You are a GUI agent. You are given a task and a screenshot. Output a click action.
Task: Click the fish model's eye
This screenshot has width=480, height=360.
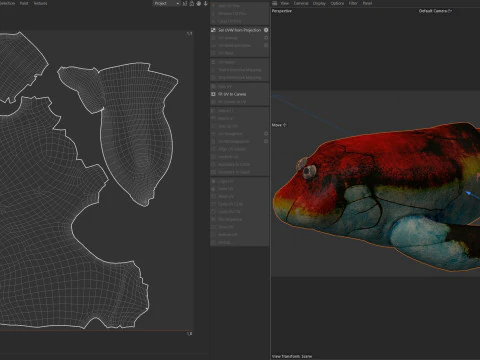pyautogui.click(x=309, y=171)
